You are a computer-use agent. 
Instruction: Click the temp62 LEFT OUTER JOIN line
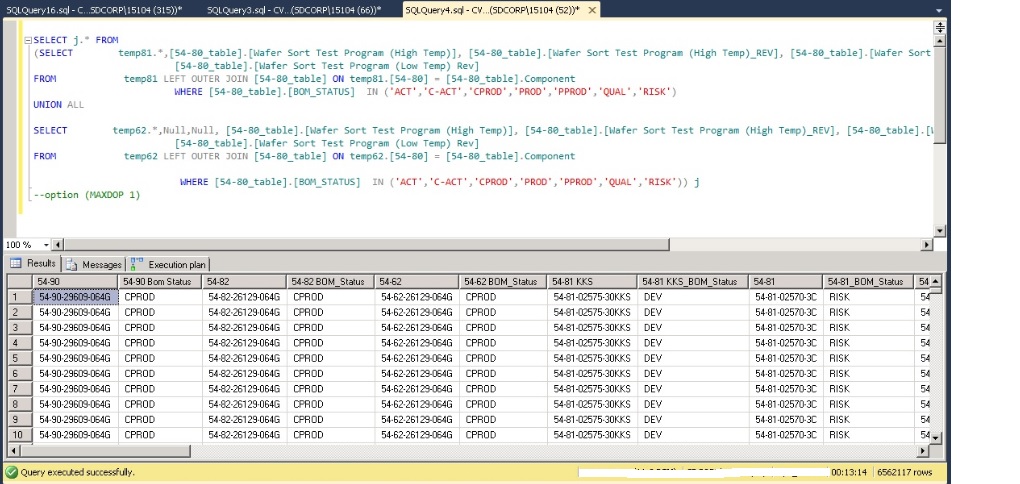pos(304,156)
